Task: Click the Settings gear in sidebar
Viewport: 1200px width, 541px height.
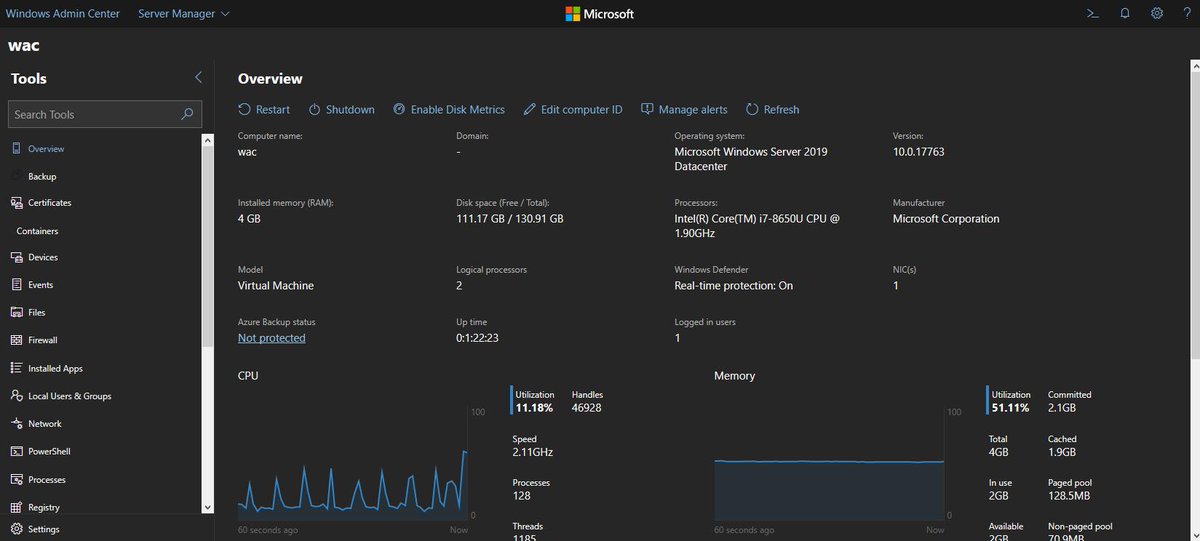Action: click(17, 529)
